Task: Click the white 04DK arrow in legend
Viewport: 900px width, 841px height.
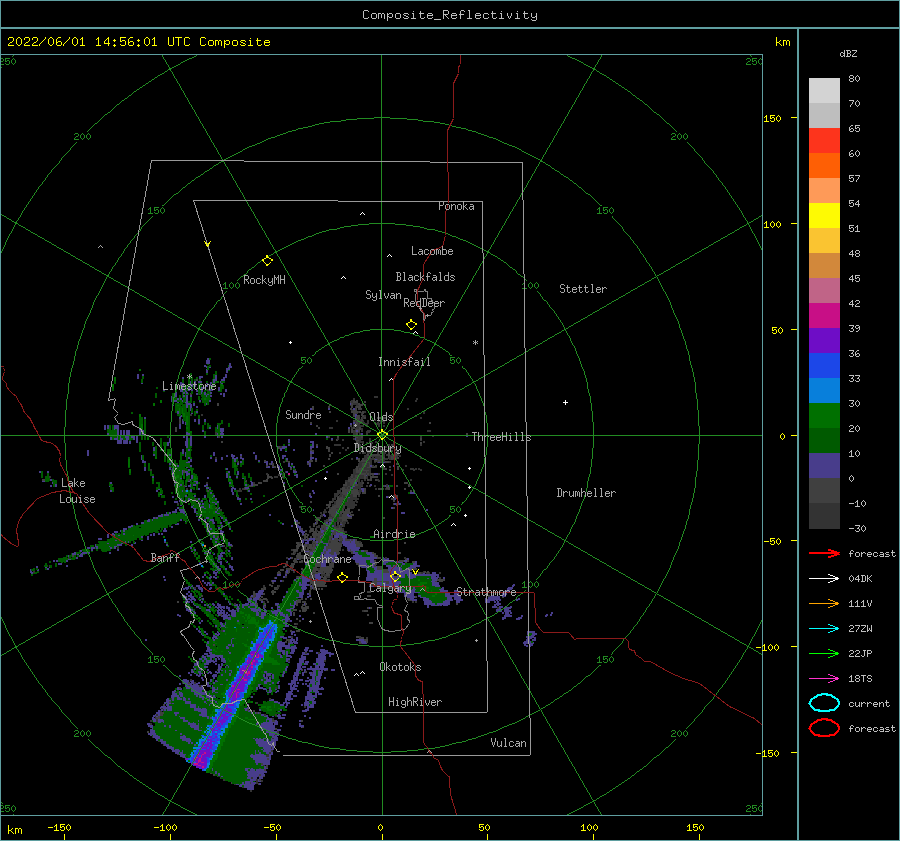Action: coord(824,578)
